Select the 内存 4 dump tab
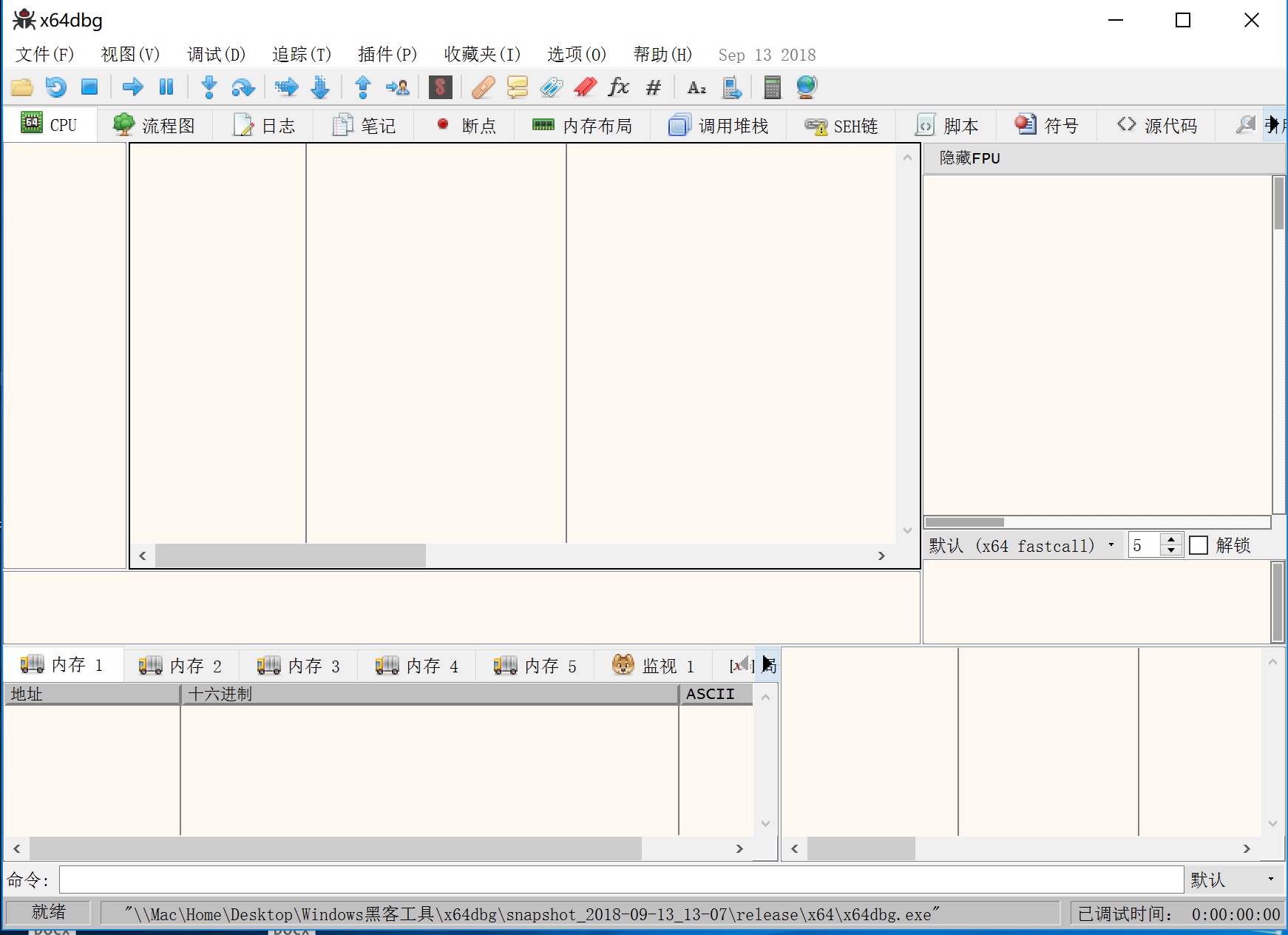 (x=418, y=666)
